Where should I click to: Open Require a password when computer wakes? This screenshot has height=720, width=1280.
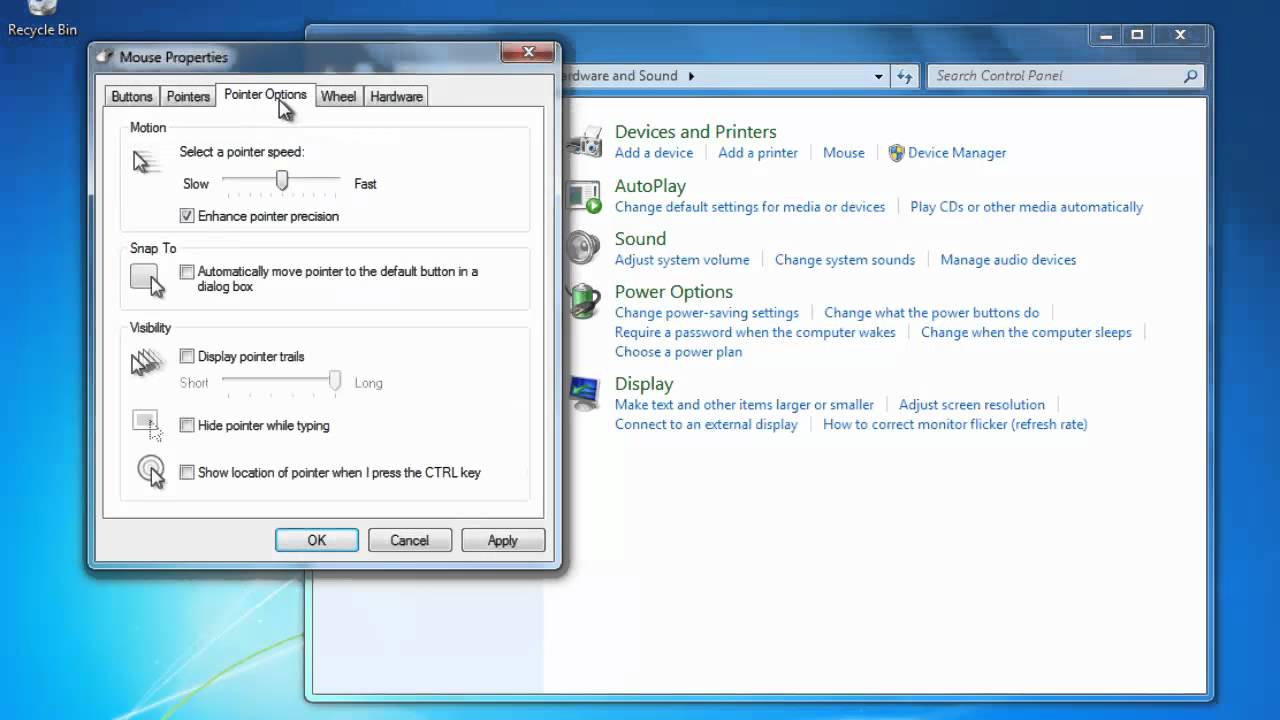point(755,333)
